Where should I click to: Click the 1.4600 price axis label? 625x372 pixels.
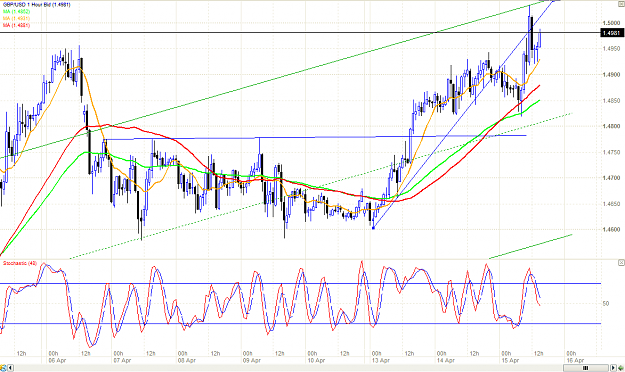(611, 230)
